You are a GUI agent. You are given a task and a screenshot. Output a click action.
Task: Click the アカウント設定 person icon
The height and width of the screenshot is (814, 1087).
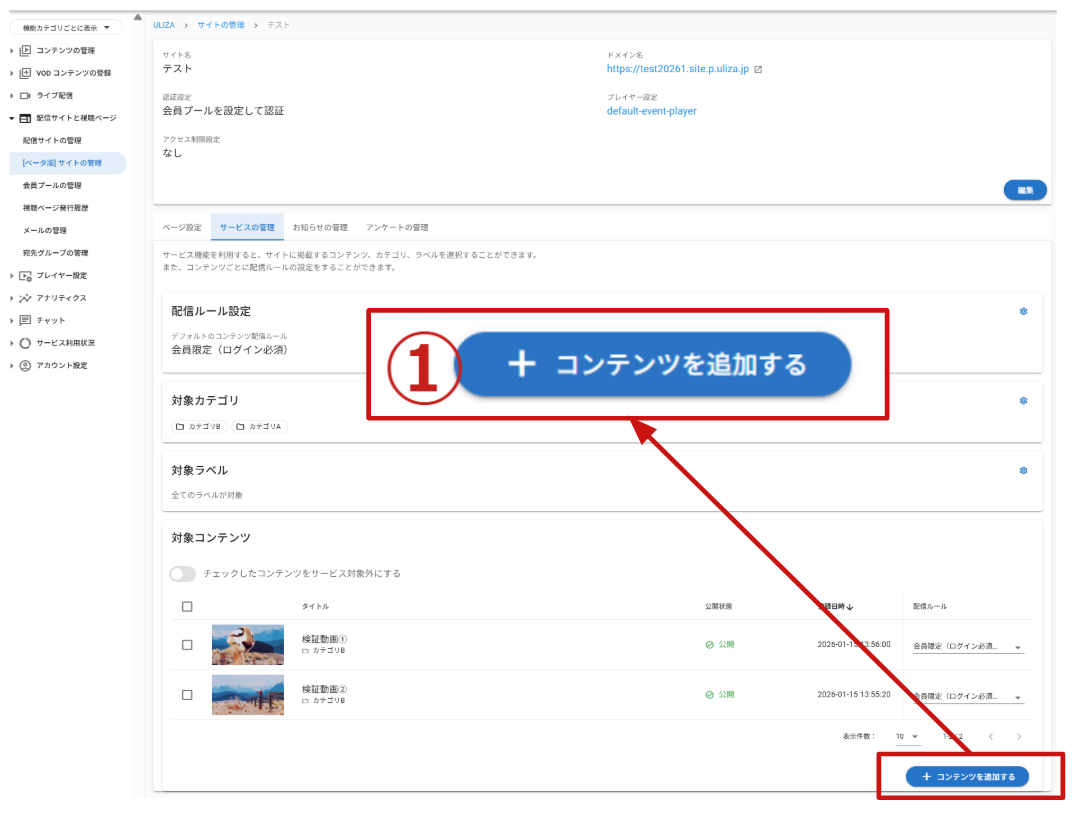[25, 365]
